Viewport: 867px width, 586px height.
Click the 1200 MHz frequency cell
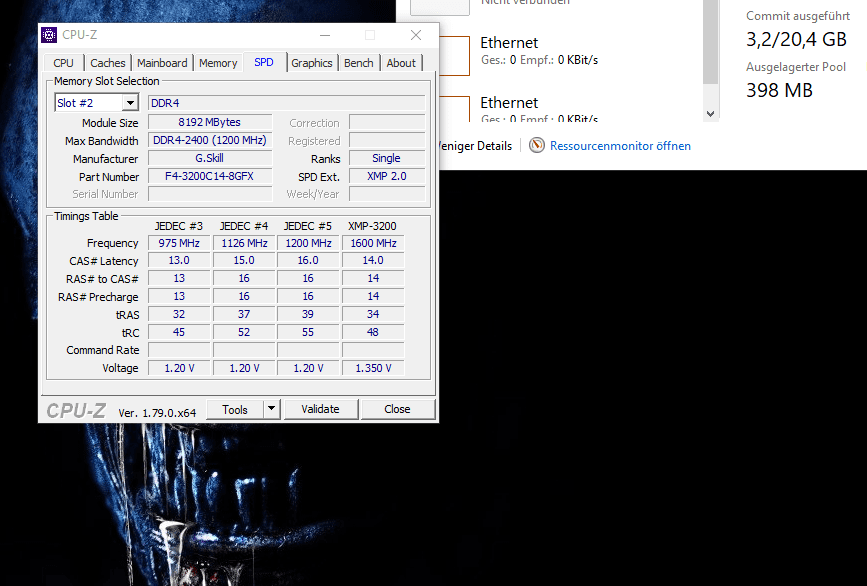[308, 243]
